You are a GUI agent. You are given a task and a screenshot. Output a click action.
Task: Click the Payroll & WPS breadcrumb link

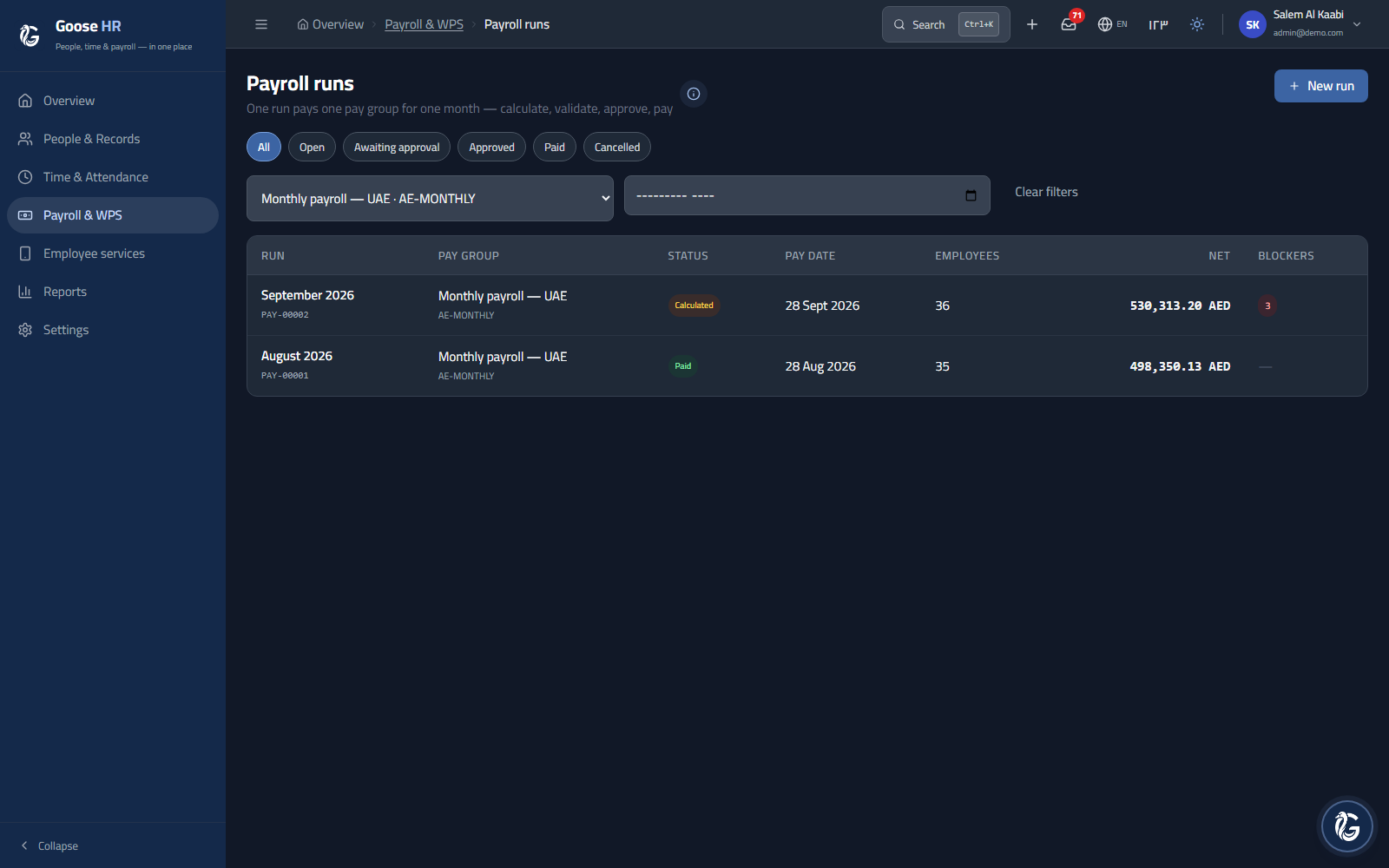click(424, 24)
